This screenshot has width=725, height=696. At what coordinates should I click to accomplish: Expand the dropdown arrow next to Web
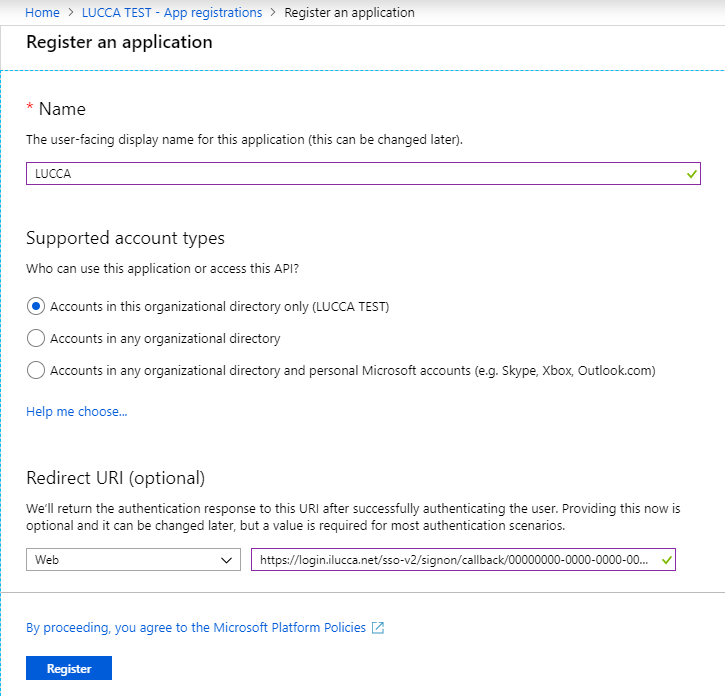(x=226, y=560)
